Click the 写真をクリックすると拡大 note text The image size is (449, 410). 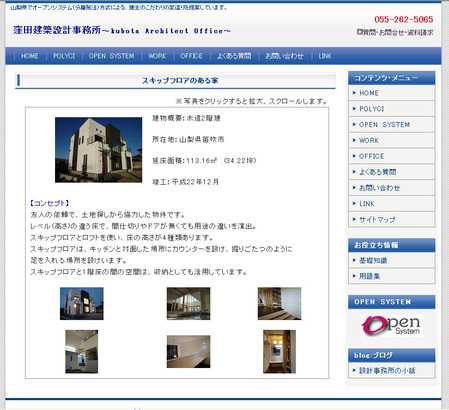tap(252, 101)
